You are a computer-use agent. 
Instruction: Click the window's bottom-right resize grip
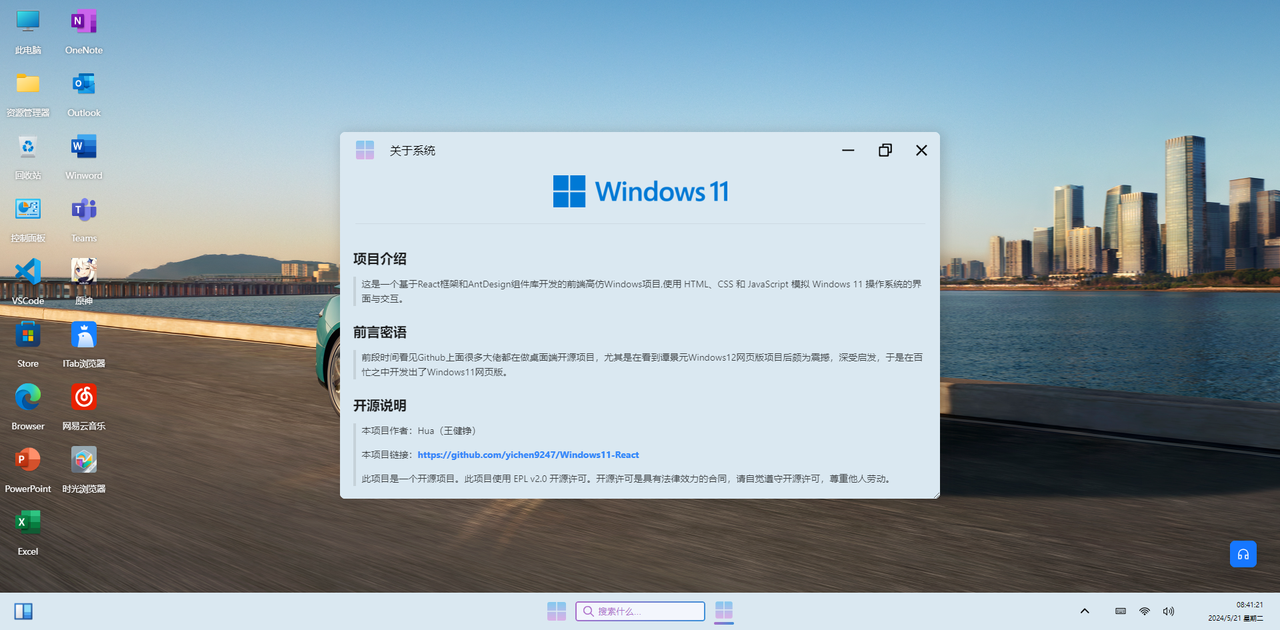935,493
